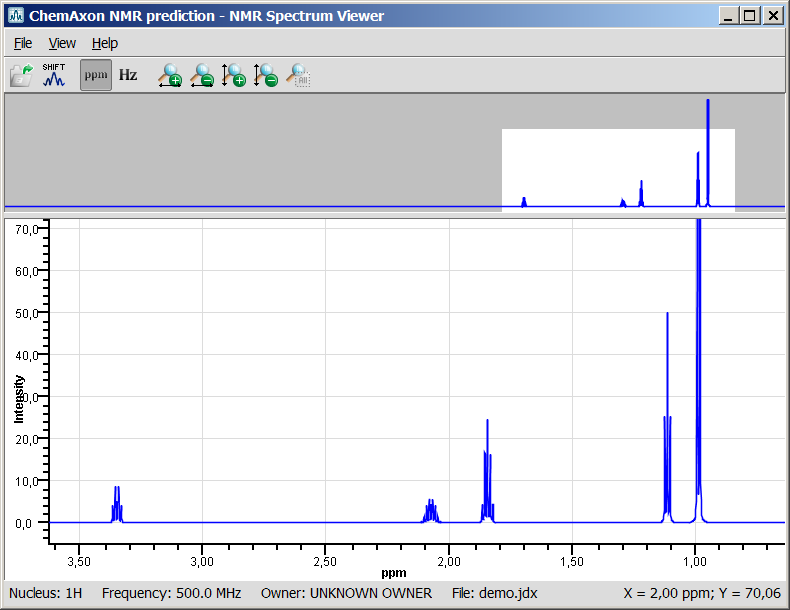Click the ChemAxon app icon in title bar
Screen dimensions: 790x610
[x=16, y=16]
